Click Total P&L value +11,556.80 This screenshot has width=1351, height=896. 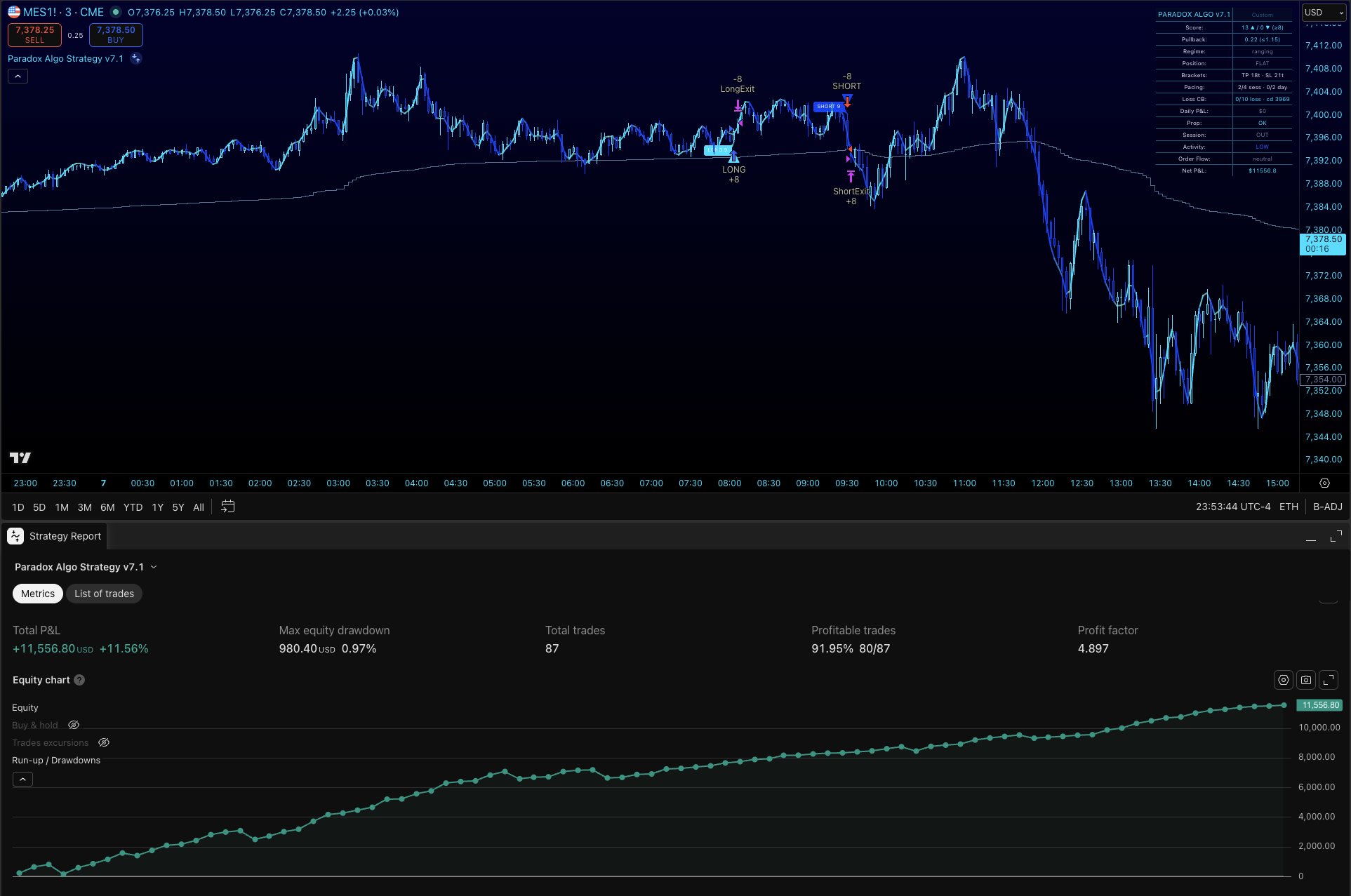click(53, 648)
